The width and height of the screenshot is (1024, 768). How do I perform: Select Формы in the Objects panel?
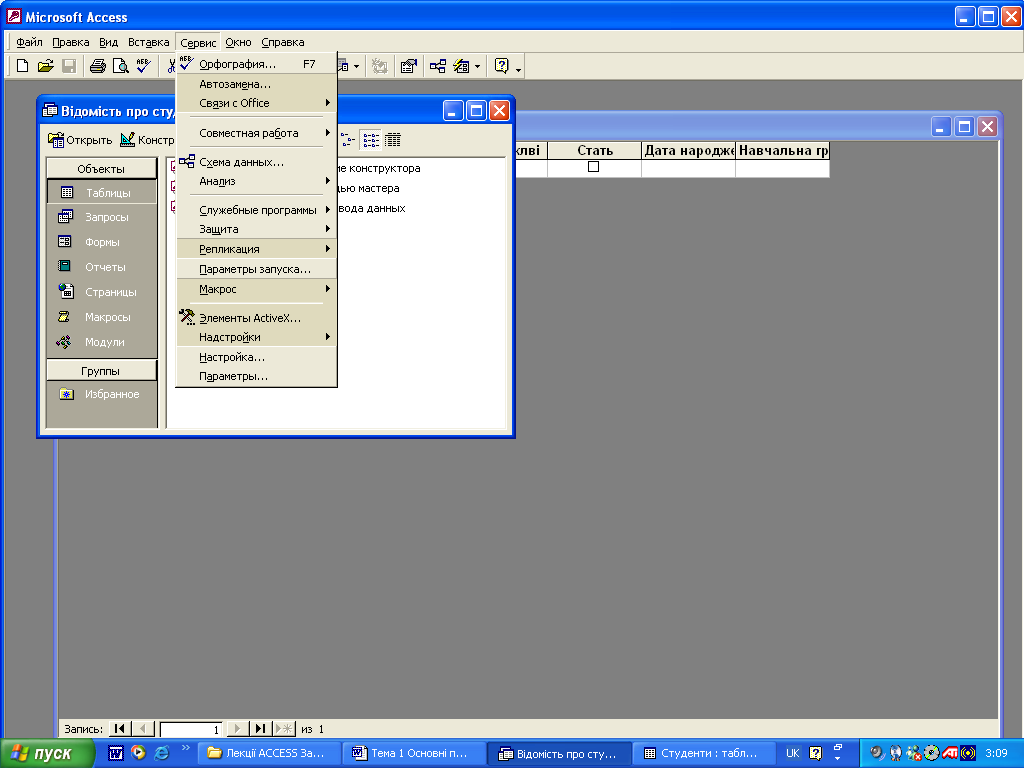102,242
